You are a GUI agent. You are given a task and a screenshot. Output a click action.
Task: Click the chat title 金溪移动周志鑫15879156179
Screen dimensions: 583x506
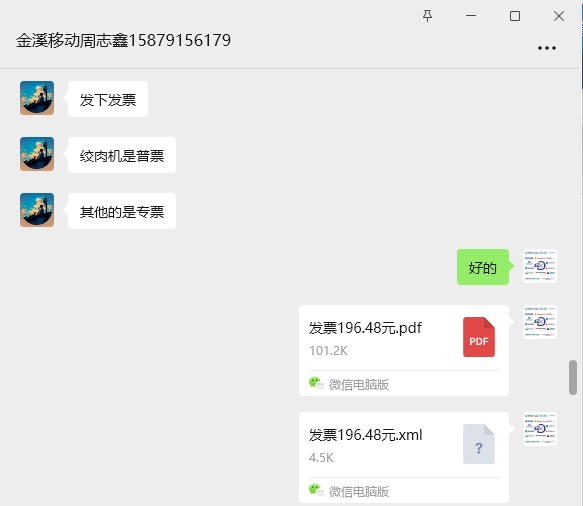[123, 41]
